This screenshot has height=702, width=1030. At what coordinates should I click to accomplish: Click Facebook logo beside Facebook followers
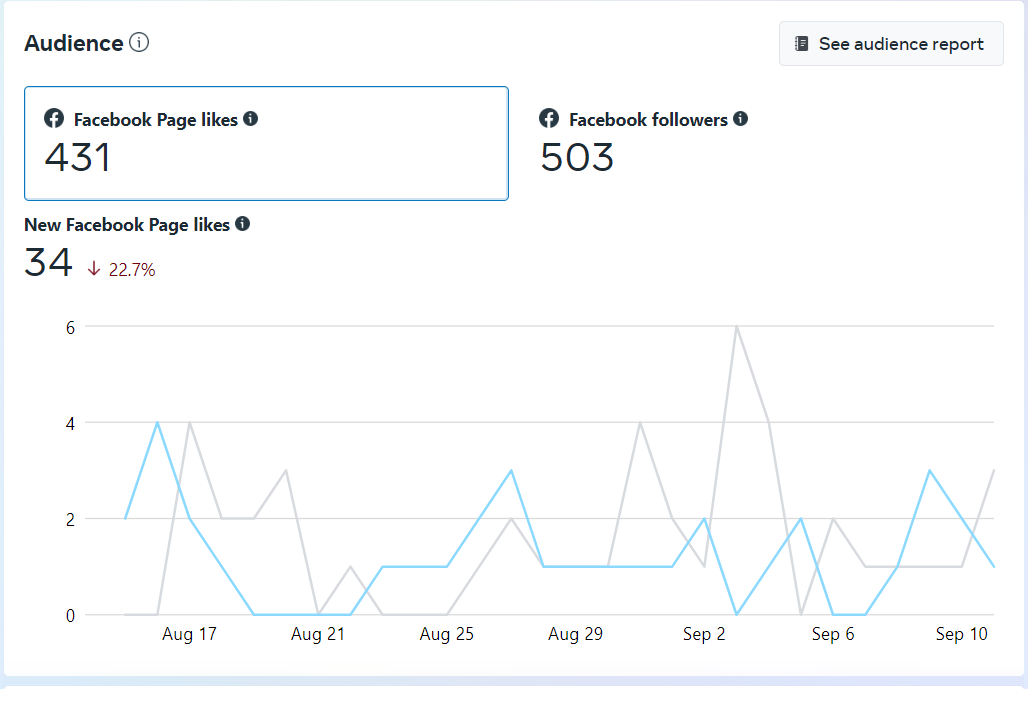pos(549,119)
